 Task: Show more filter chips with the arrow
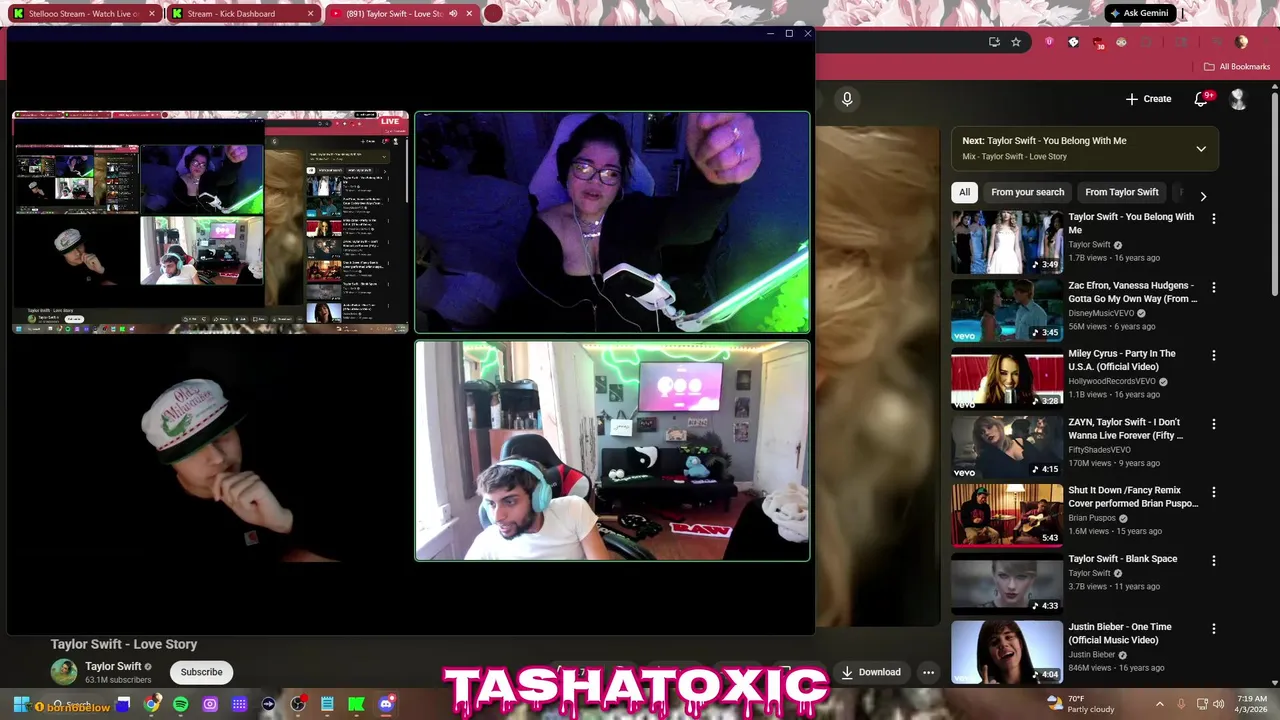pos(1203,196)
